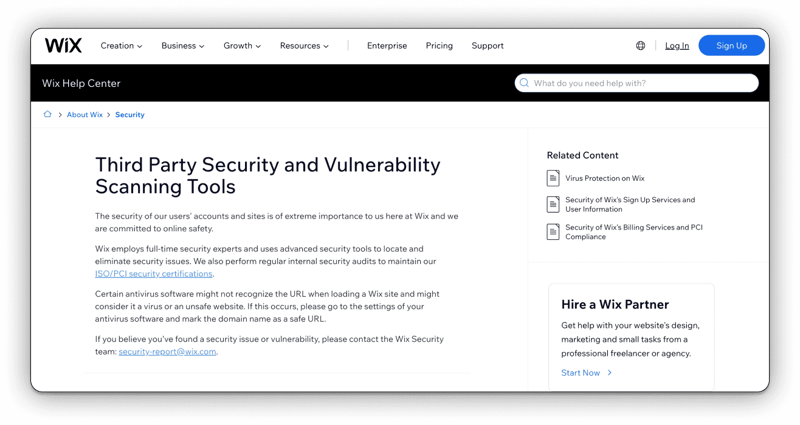Open the globe language selector

(640, 45)
